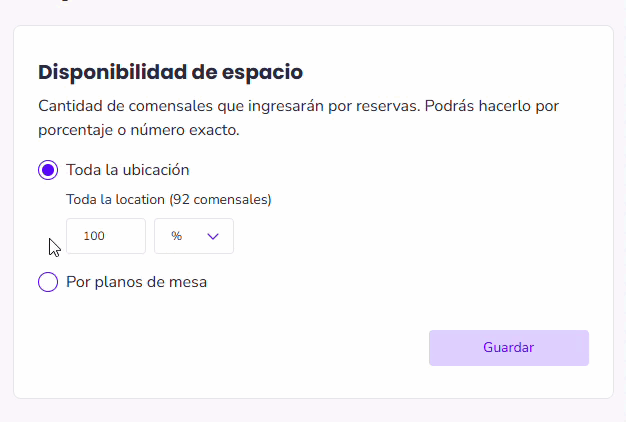Image resolution: width=626 pixels, height=422 pixels.
Task: Click the "Toda la location (92 comensales)" caption
Action: click(x=168, y=199)
